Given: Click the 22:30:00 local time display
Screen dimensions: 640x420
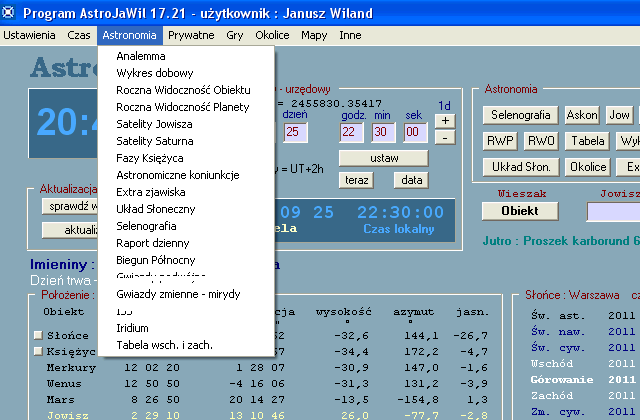Looking at the screenshot, I should point(400,212).
